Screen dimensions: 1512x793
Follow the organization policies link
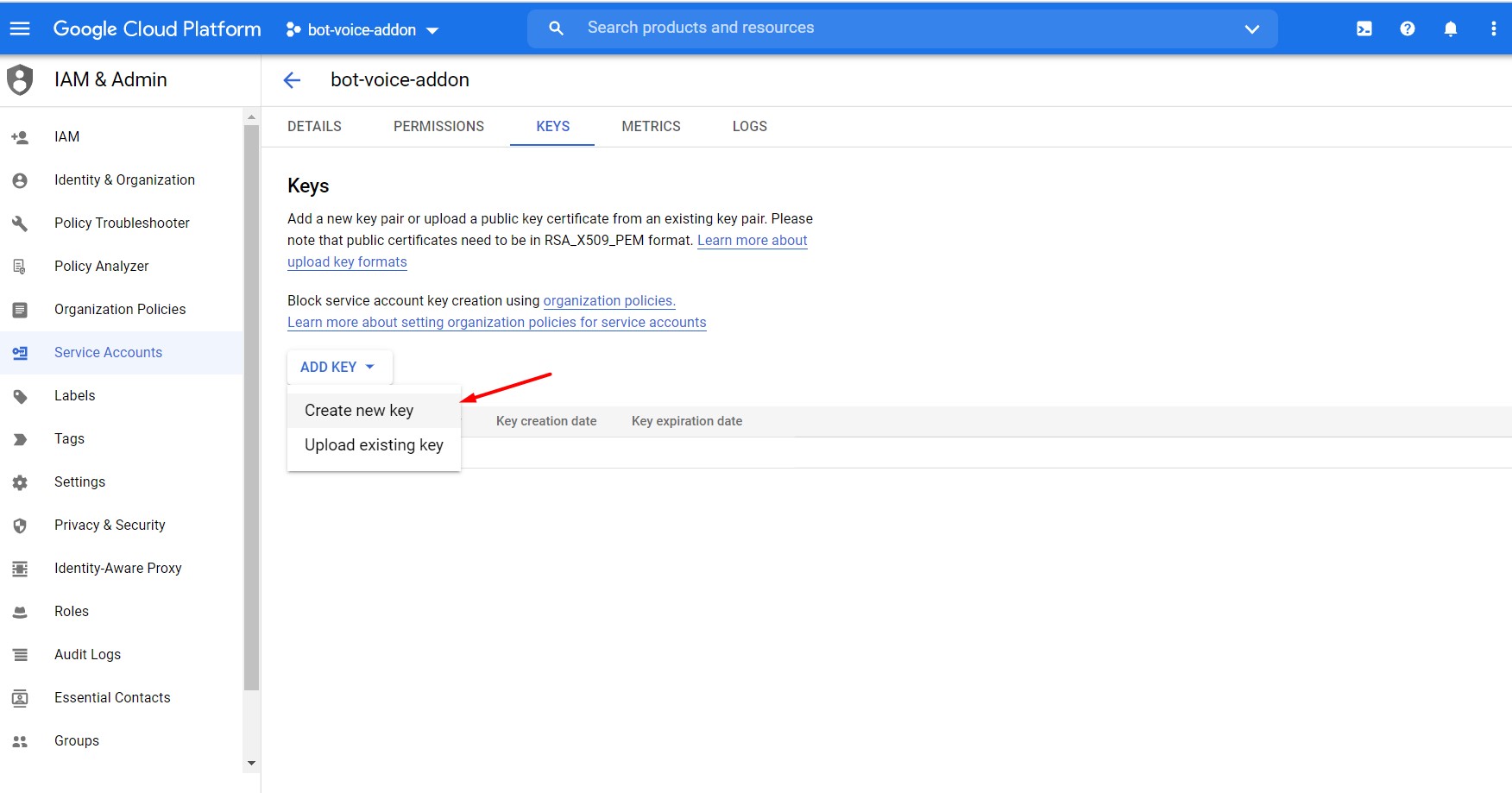tap(609, 301)
